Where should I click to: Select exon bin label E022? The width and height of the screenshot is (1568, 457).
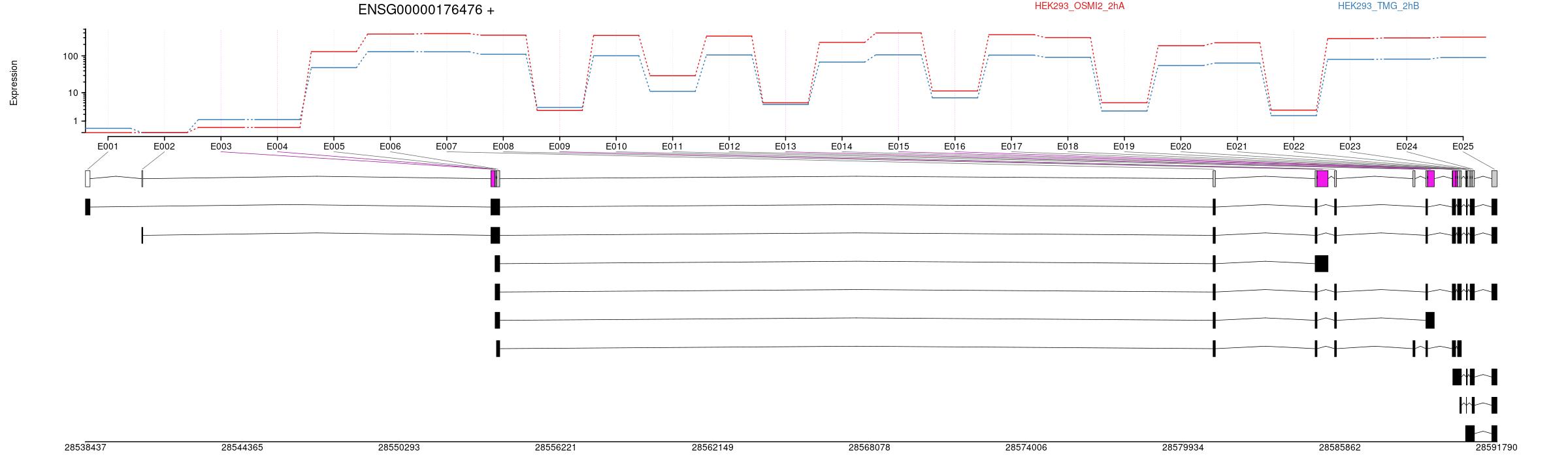[1294, 147]
